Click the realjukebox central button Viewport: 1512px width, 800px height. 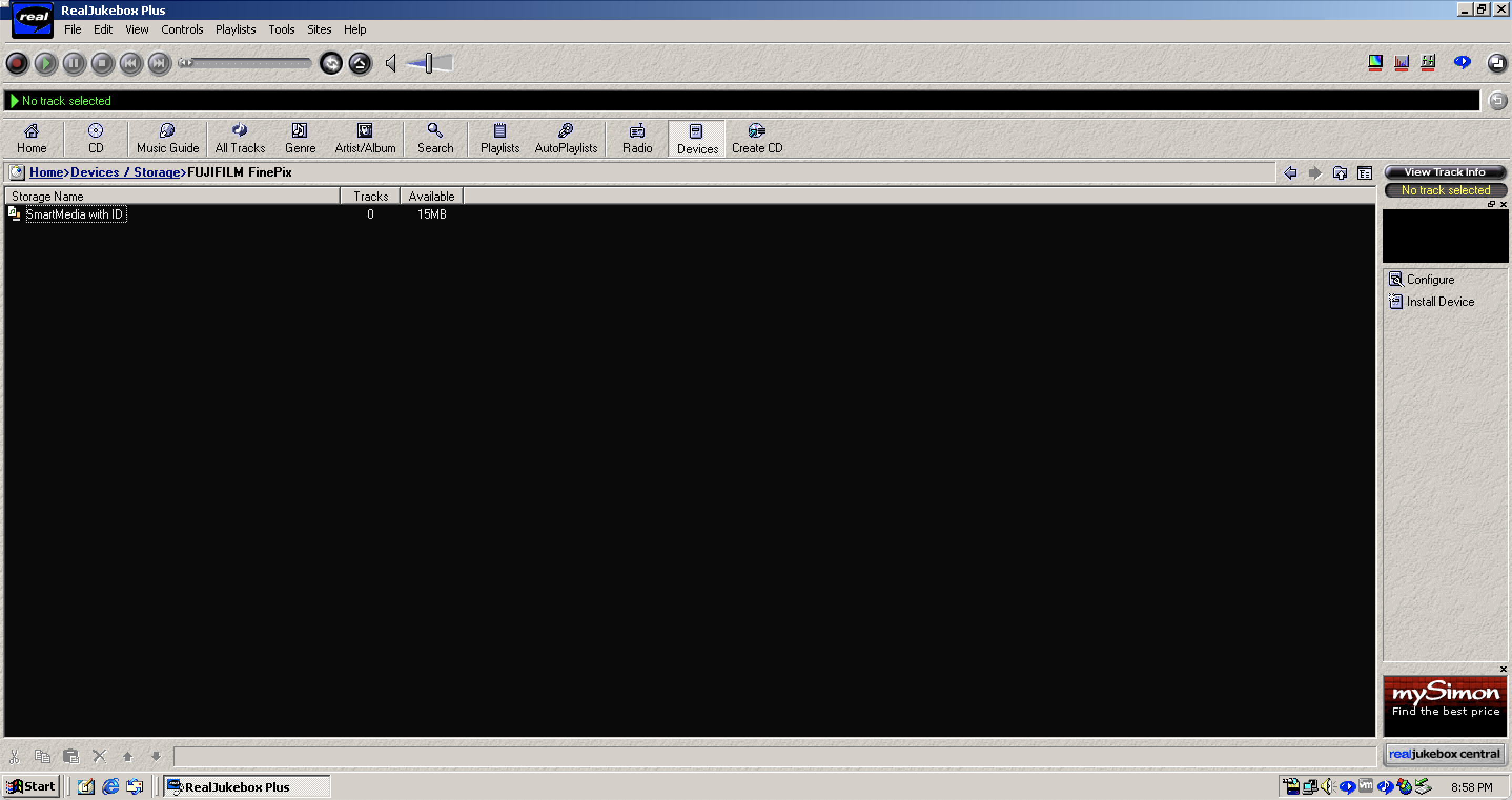pyautogui.click(x=1445, y=754)
